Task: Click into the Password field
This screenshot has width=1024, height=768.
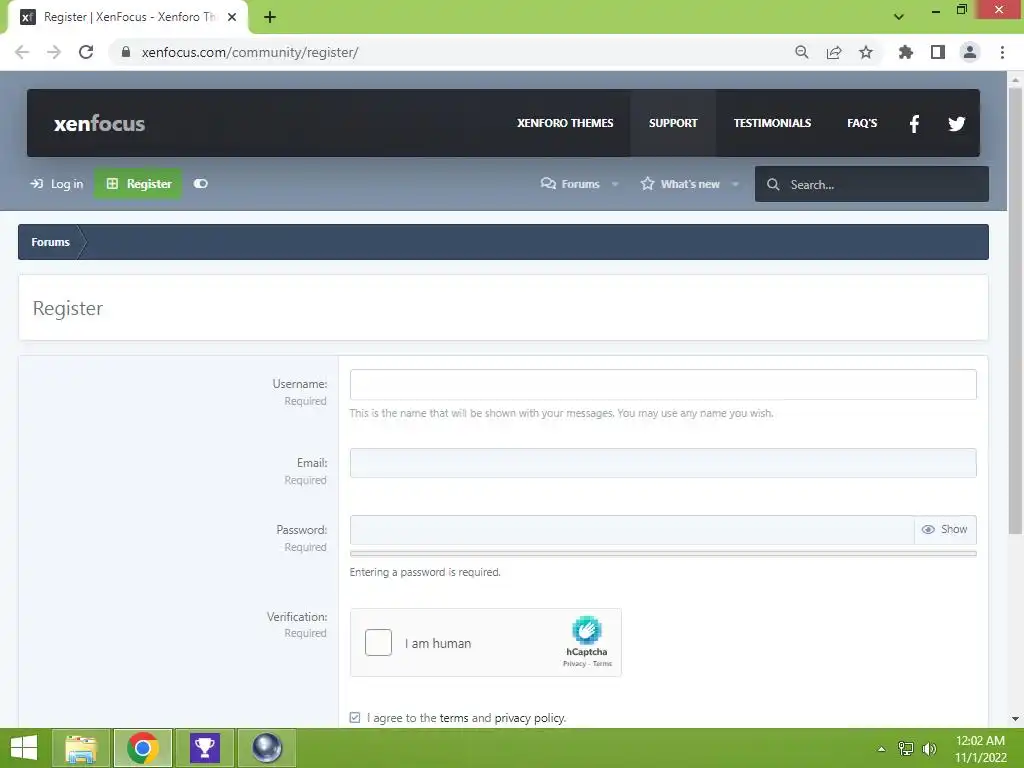Action: (x=632, y=530)
